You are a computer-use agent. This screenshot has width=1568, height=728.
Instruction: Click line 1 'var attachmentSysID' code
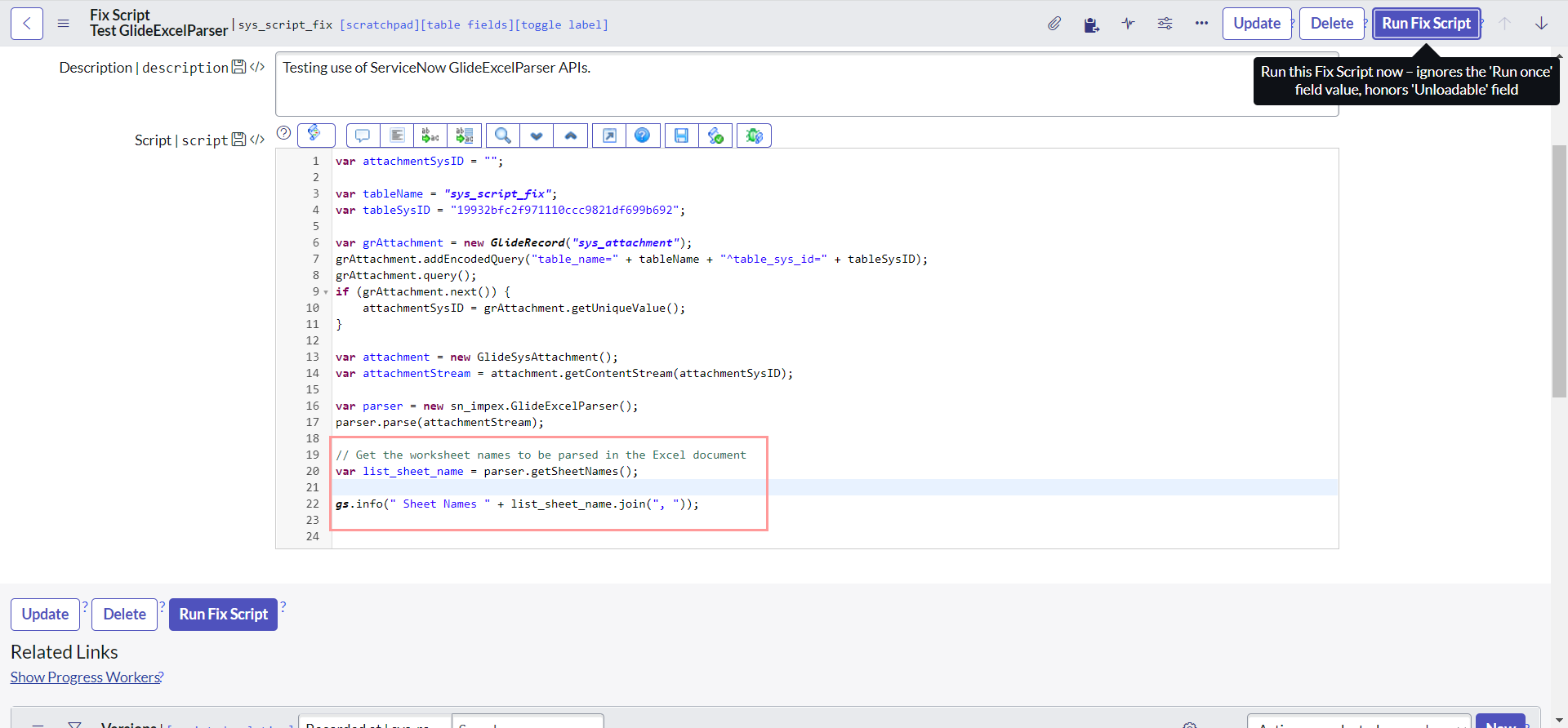pyautogui.click(x=420, y=162)
